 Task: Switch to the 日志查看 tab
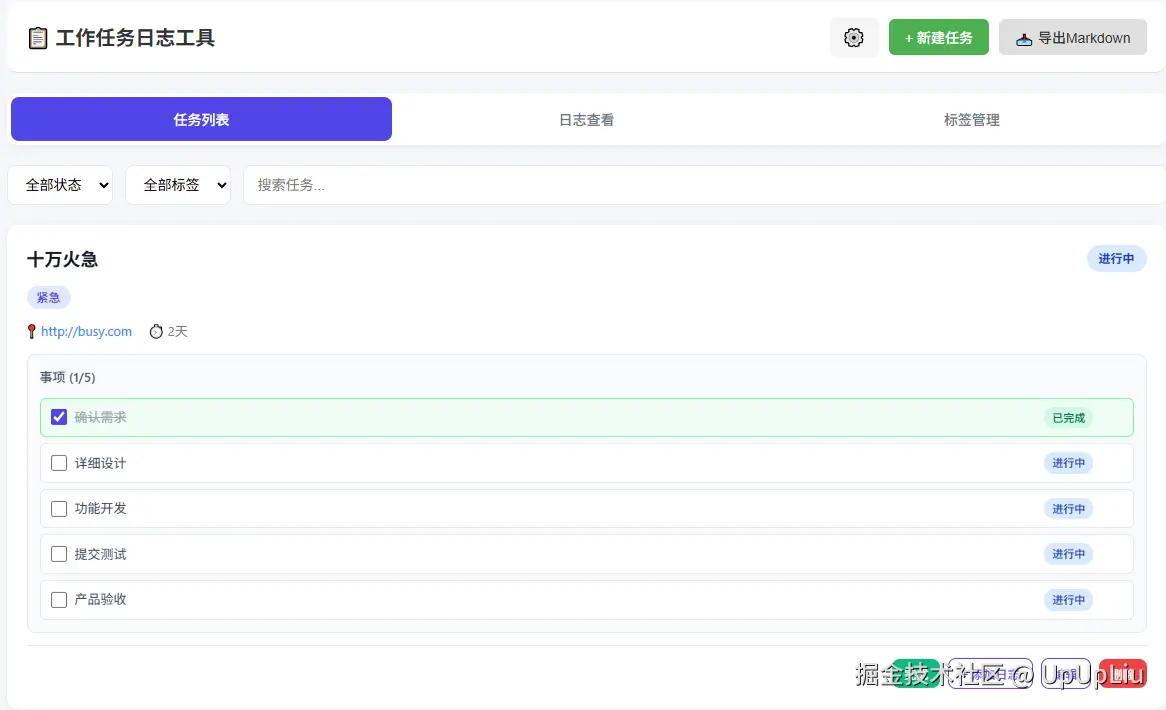pyautogui.click(x=585, y=119)
